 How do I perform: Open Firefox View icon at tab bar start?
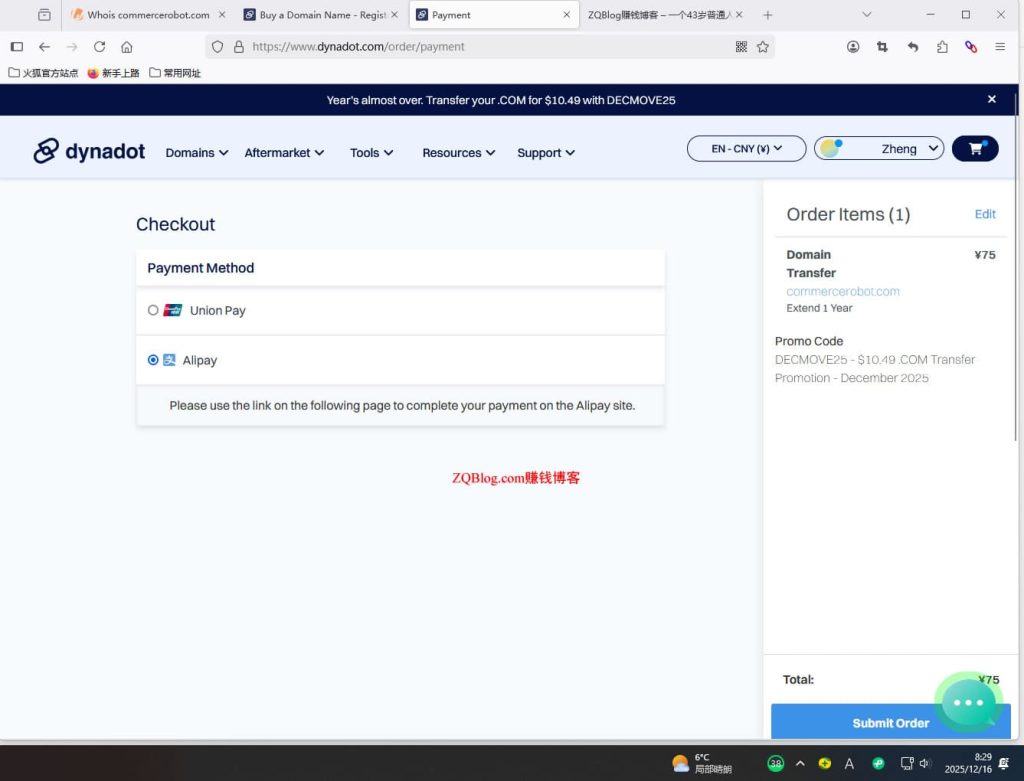click(44, 14)
